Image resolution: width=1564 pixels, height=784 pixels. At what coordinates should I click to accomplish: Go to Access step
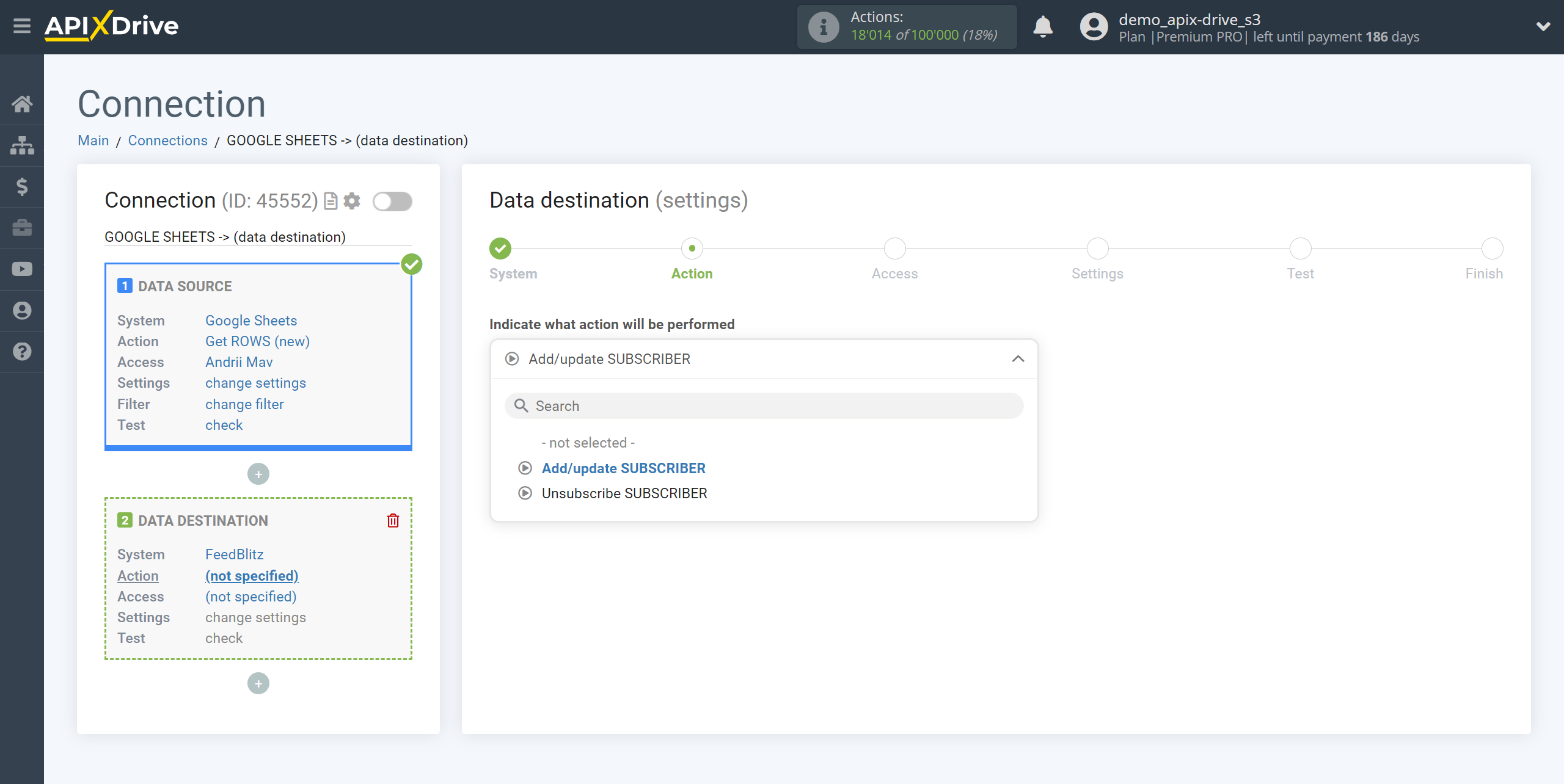894,249
